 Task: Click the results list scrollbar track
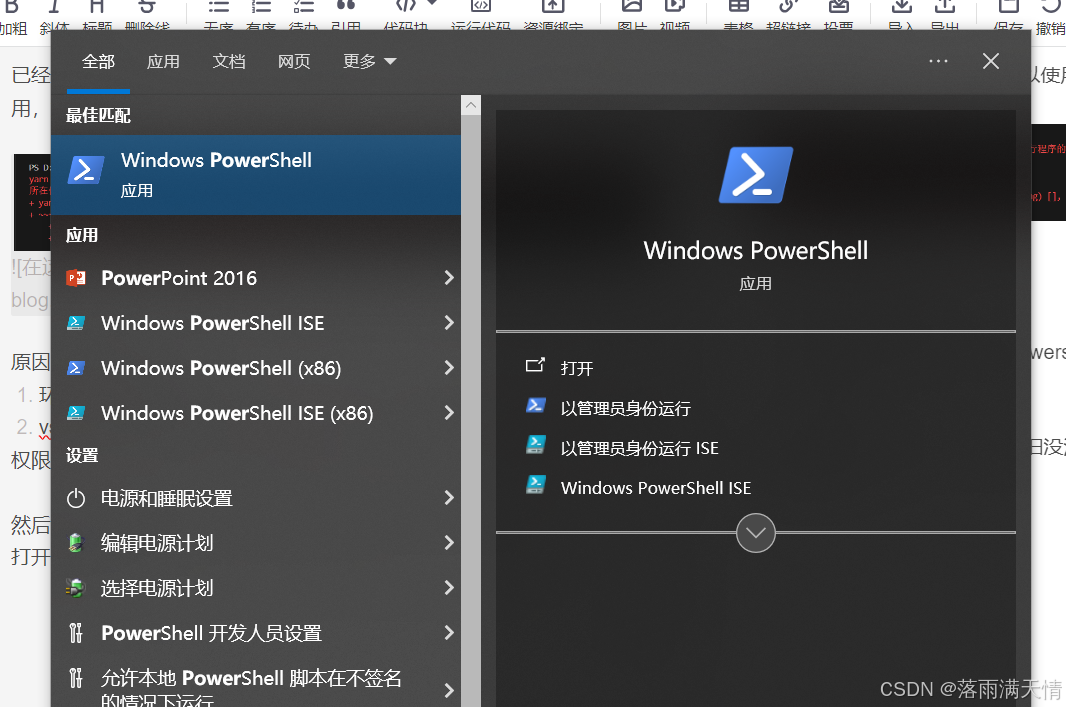coord(470,411)
